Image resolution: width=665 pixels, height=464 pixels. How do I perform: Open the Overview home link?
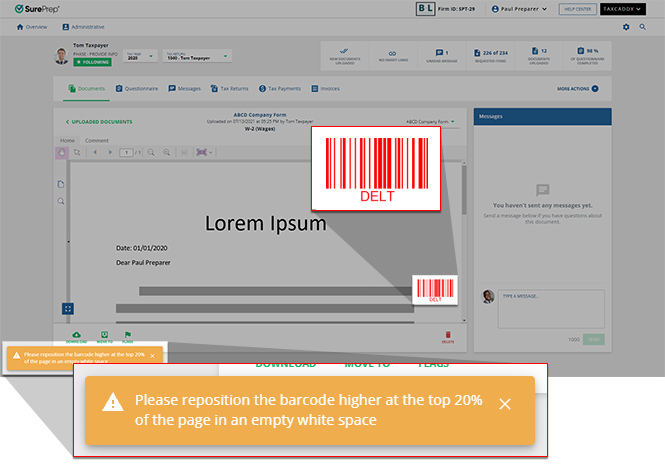(x=32, y=27)
